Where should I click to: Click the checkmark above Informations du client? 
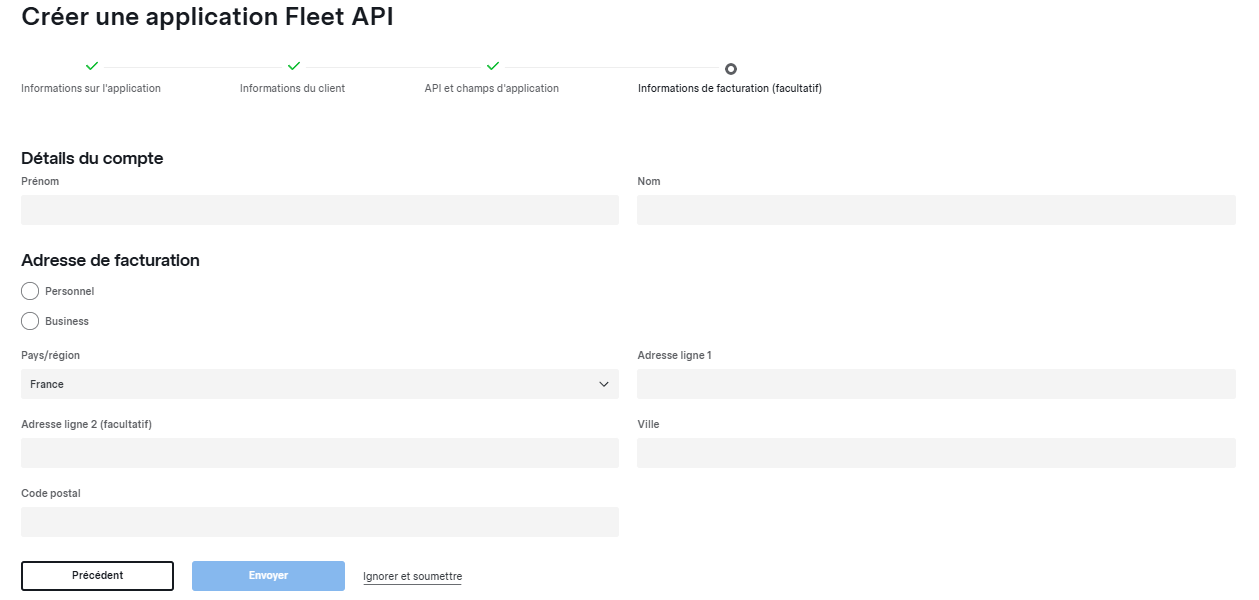click(294, 66)
